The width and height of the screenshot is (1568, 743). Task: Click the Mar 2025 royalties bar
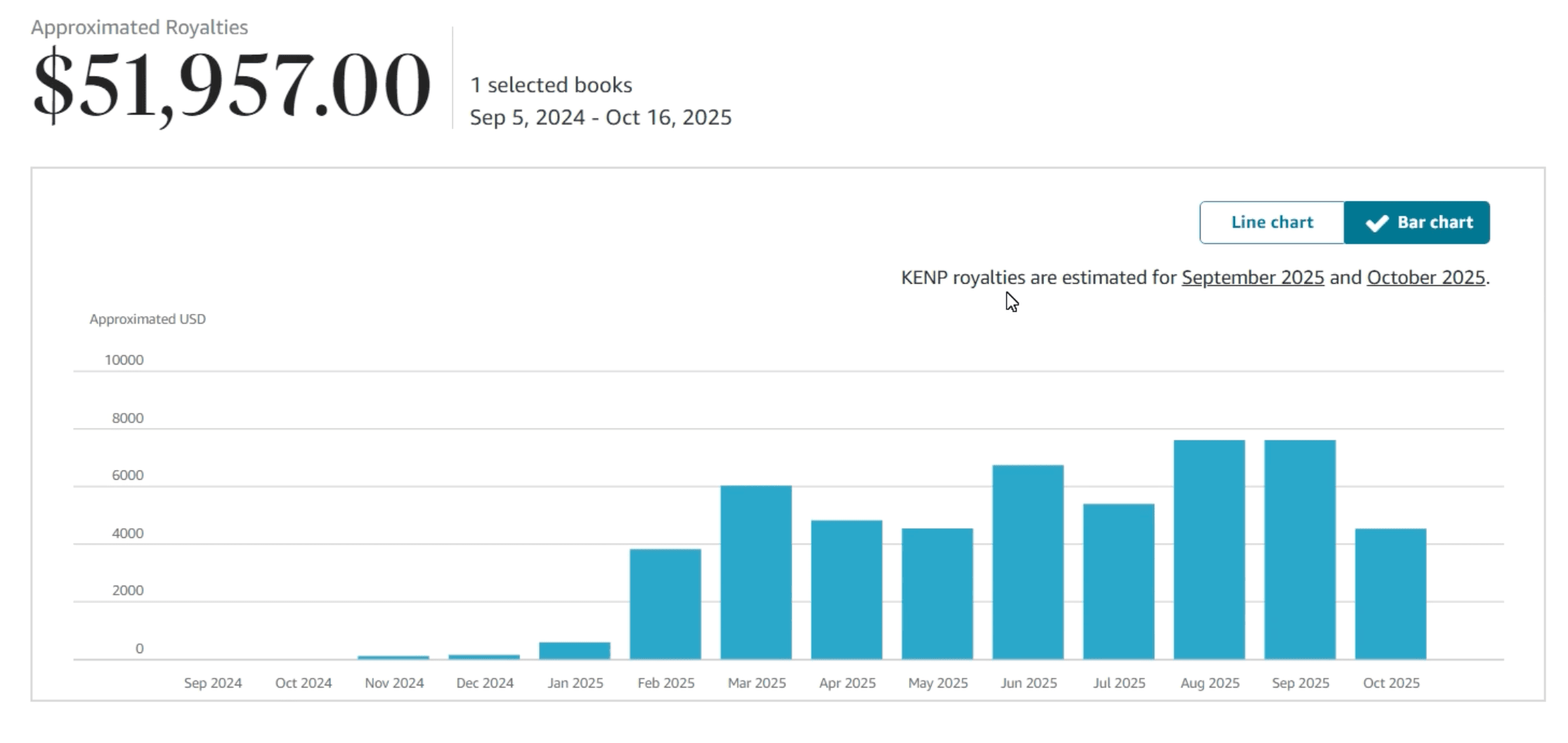(756, 572)
